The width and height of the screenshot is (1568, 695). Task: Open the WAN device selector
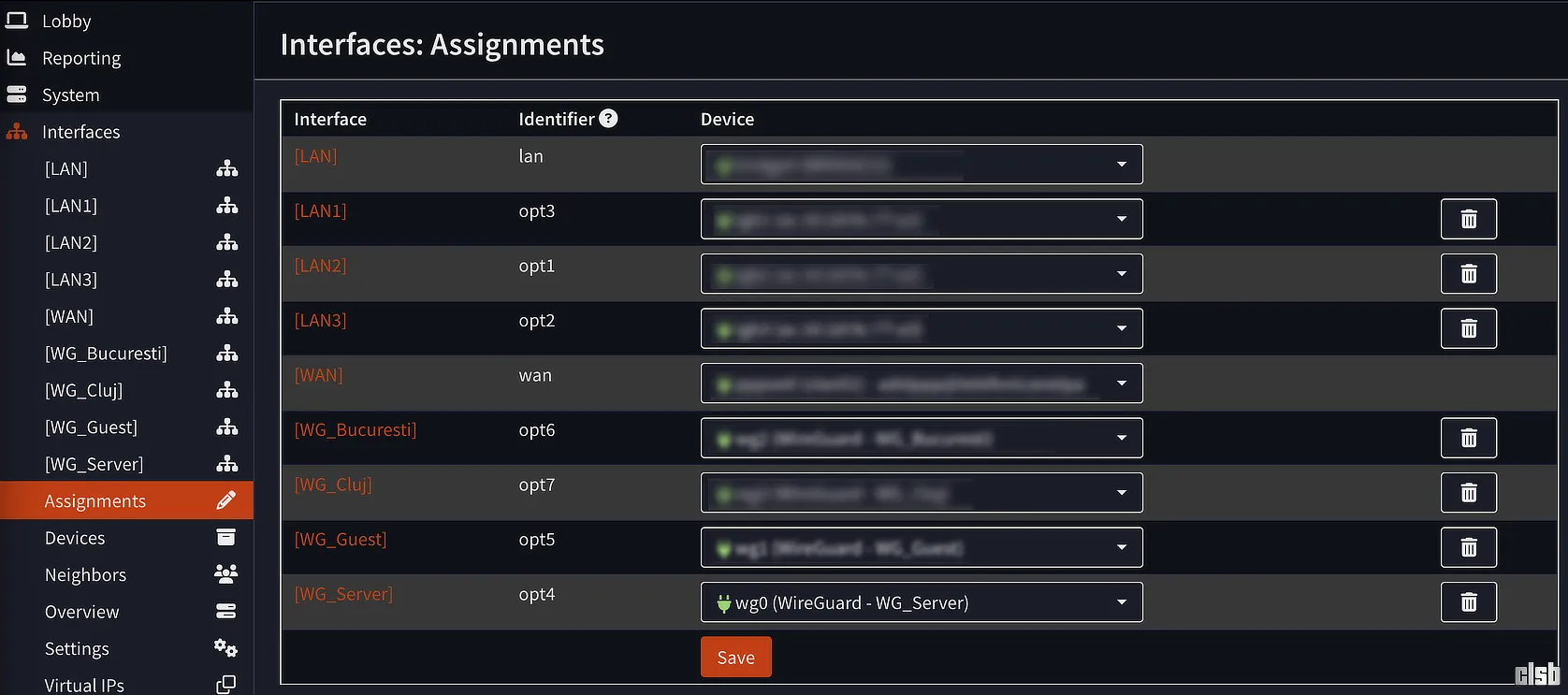coord(921,384)
